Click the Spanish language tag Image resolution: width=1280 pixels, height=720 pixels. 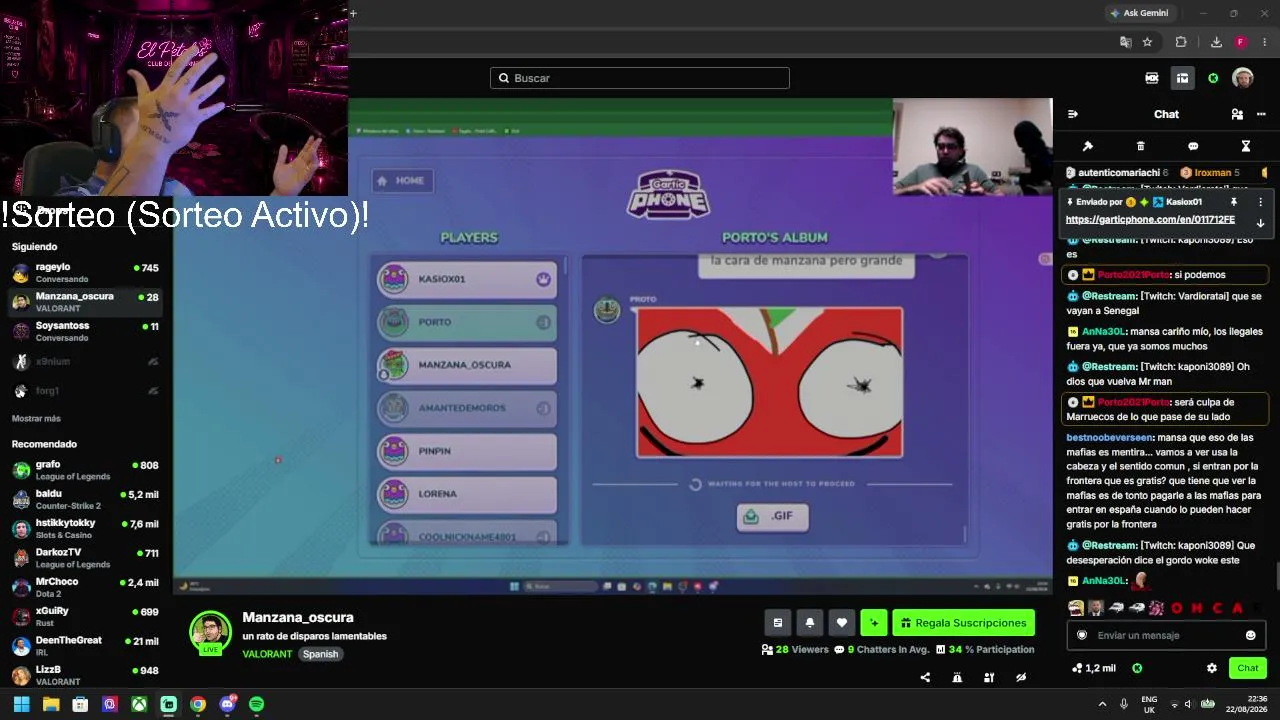(321, 654)
